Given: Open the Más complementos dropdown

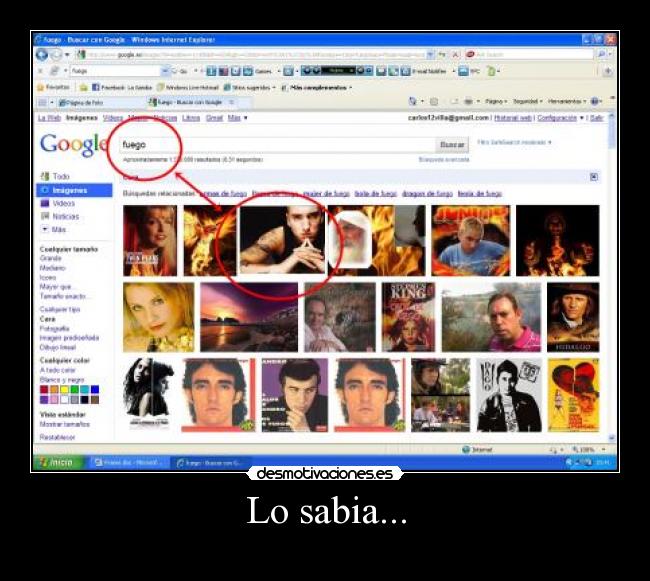Looking at the screenshot, I should 317,87.
